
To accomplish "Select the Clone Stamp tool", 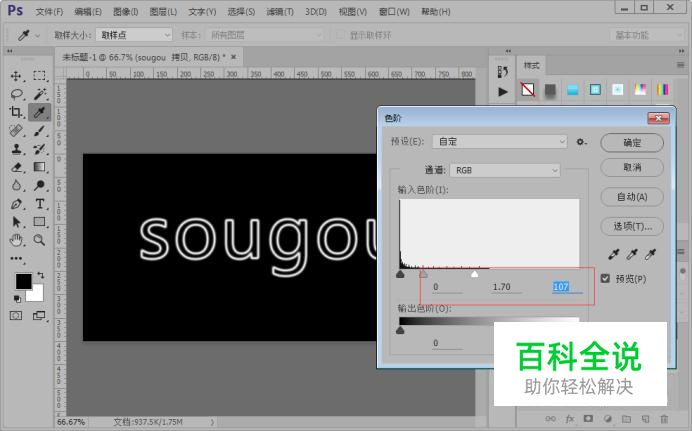I will (16, 149).
